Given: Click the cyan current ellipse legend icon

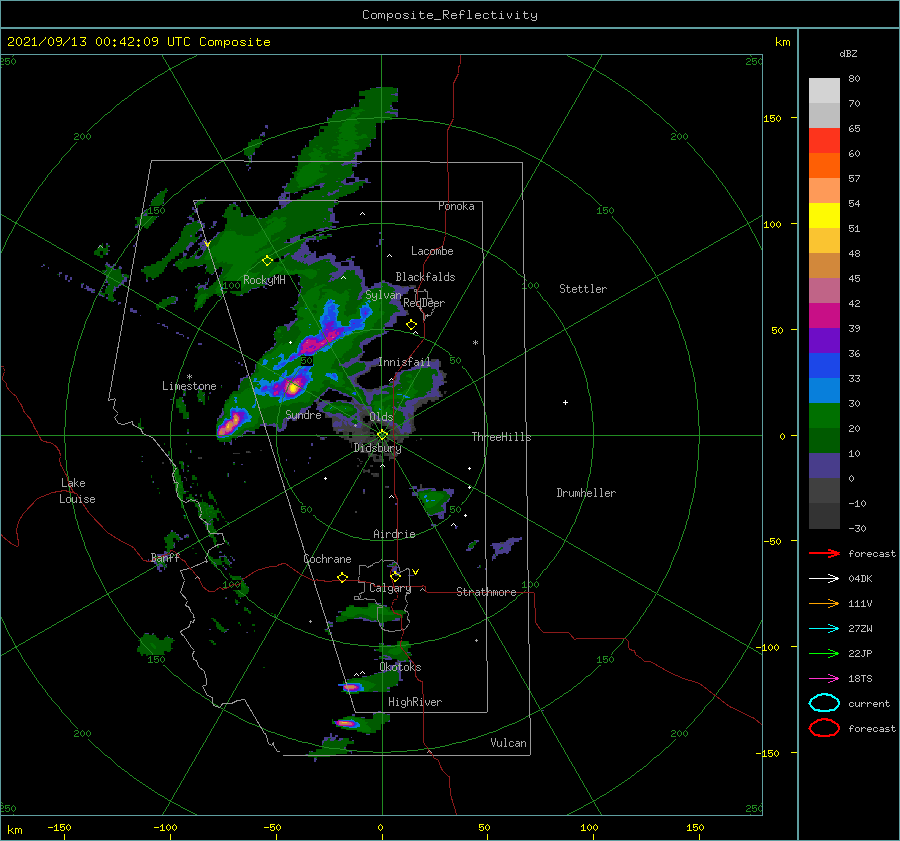Looking at the screenshot, I should pos(824,703).
